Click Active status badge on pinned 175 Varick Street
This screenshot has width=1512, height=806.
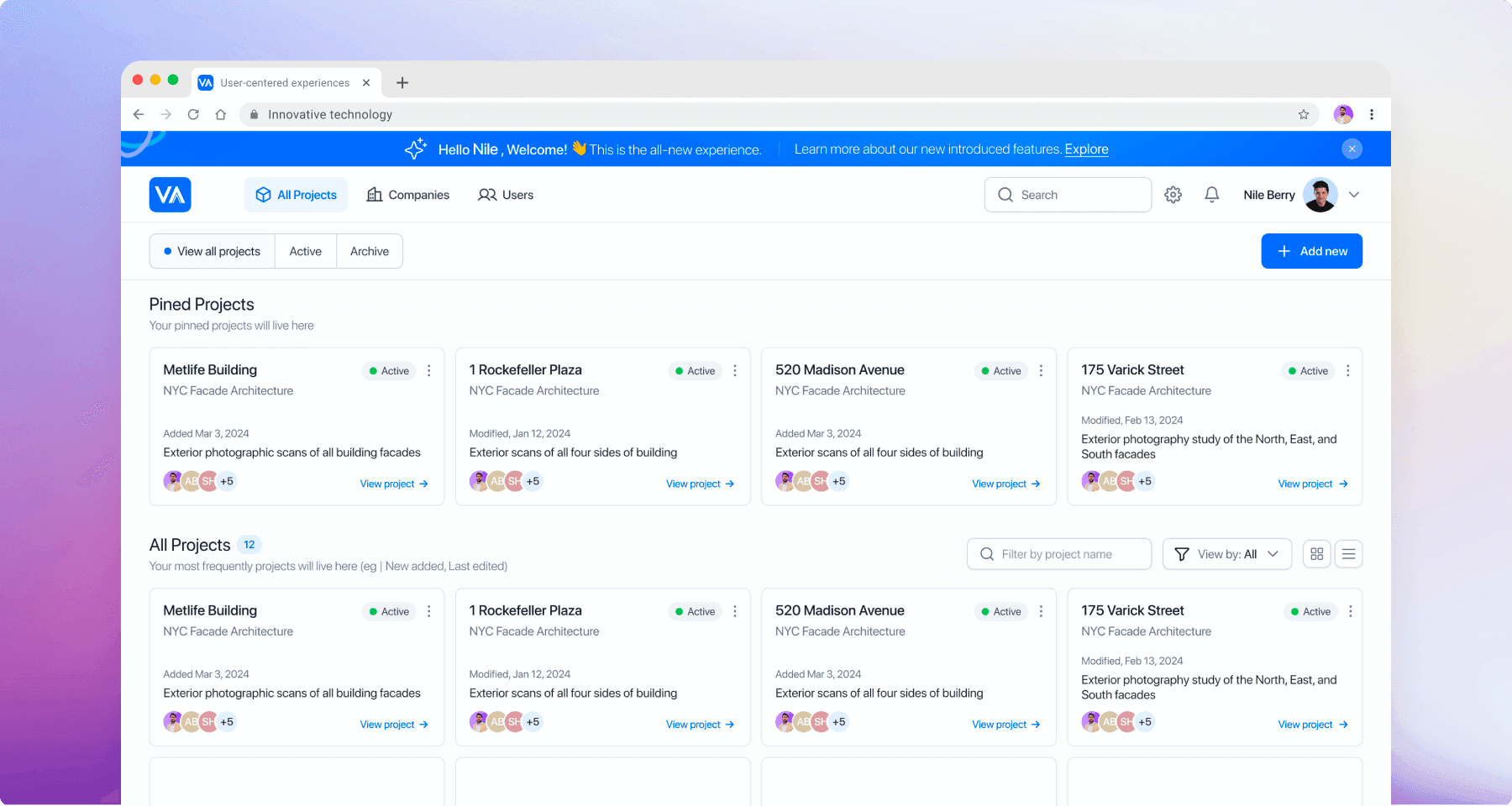pyautogui.click(x=1308, y=371)
